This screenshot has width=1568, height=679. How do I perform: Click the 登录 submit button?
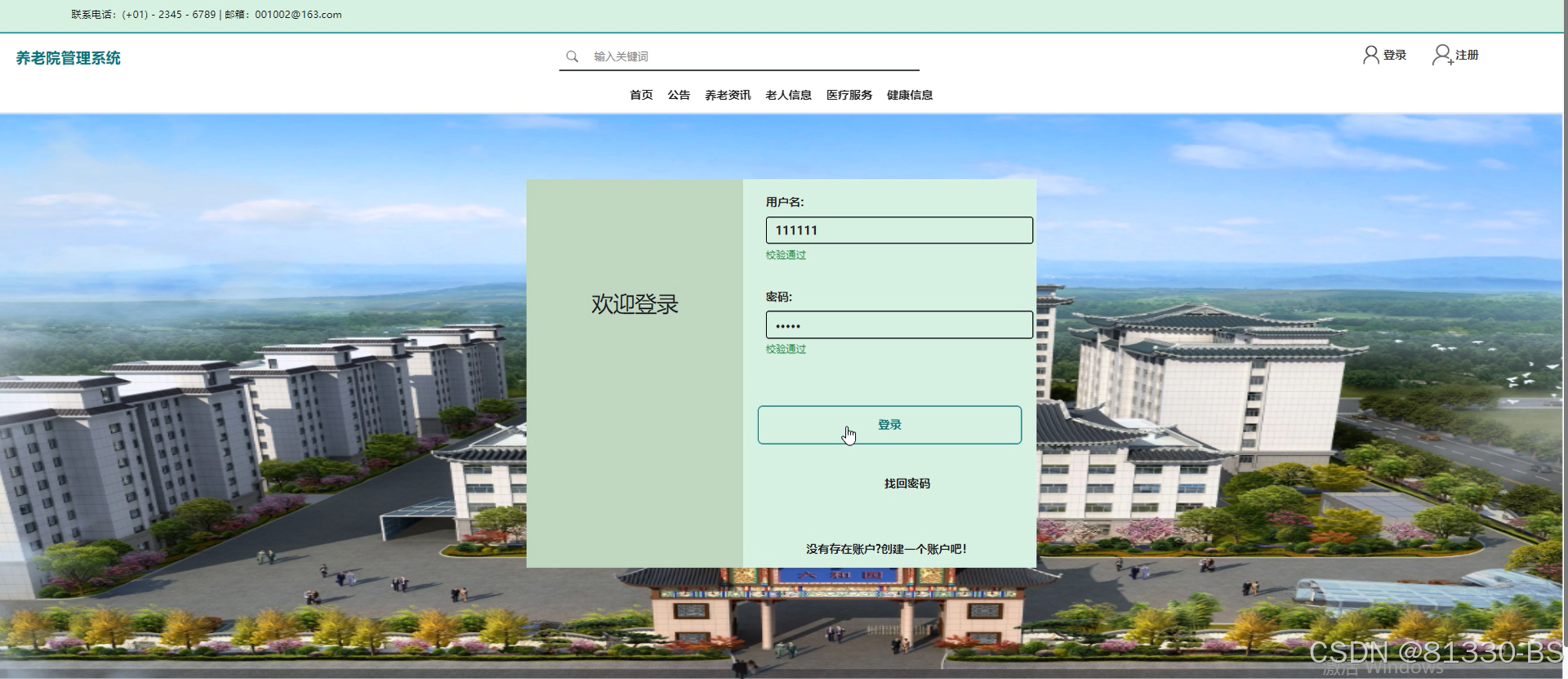tap(889, 425)
